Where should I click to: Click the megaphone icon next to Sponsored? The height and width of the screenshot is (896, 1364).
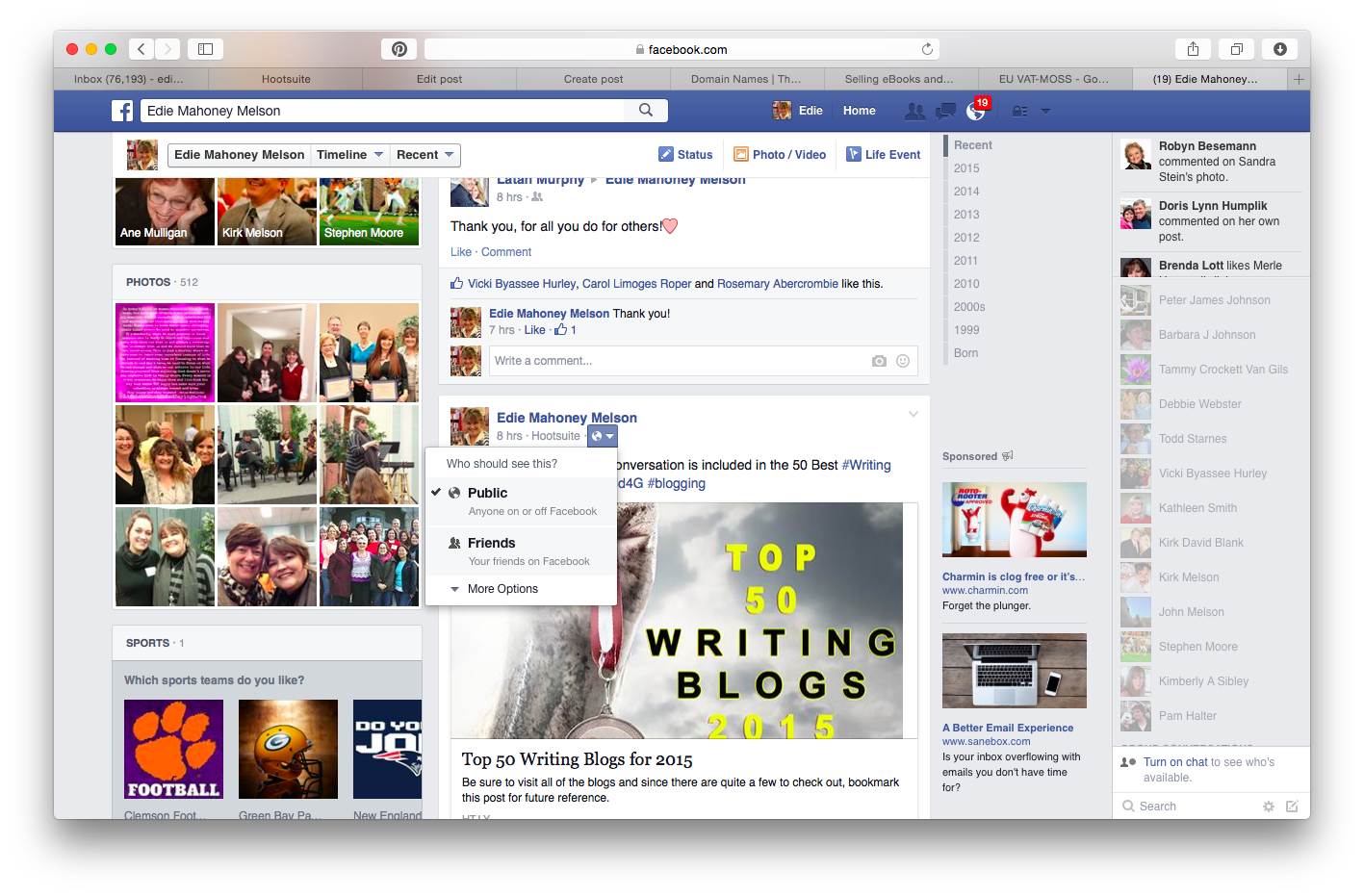pos(1008,456)
